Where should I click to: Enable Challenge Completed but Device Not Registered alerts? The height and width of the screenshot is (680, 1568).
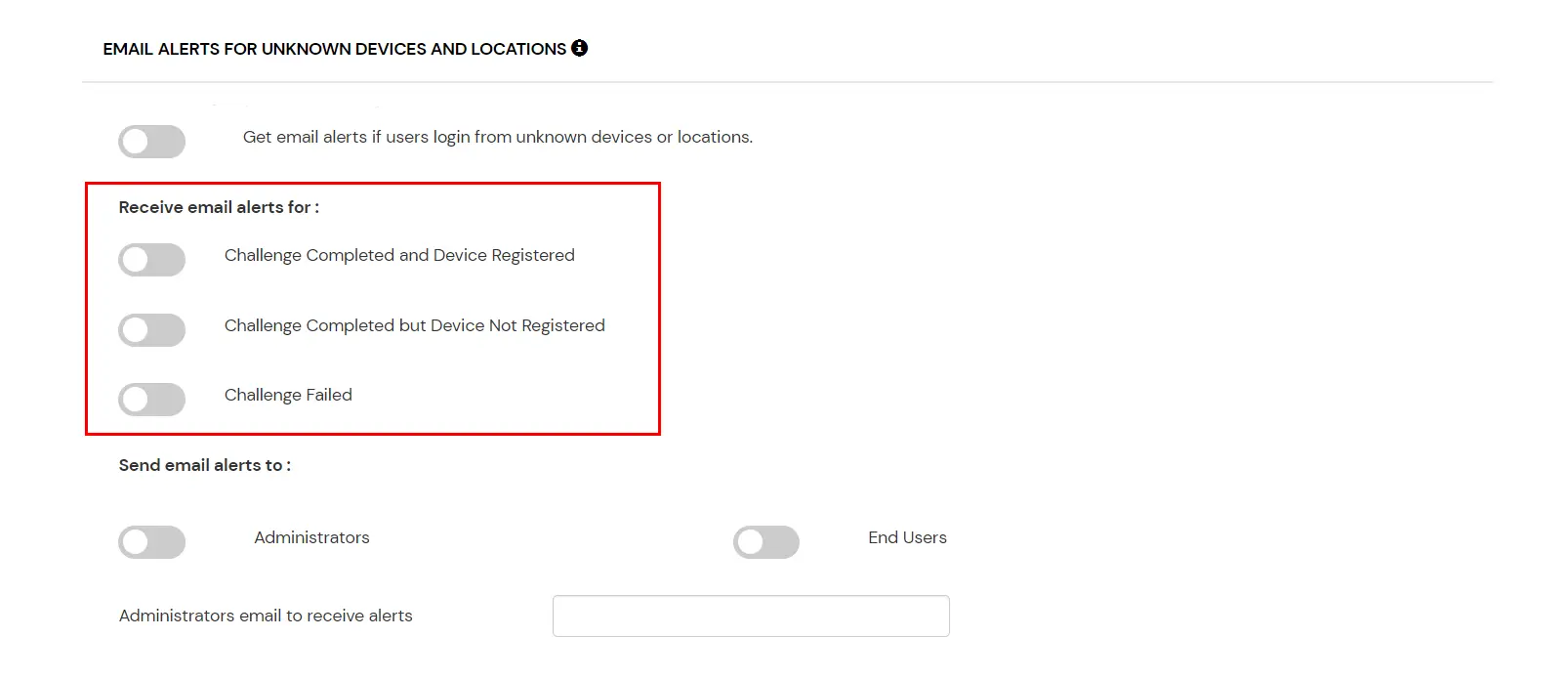click(151, 330)
